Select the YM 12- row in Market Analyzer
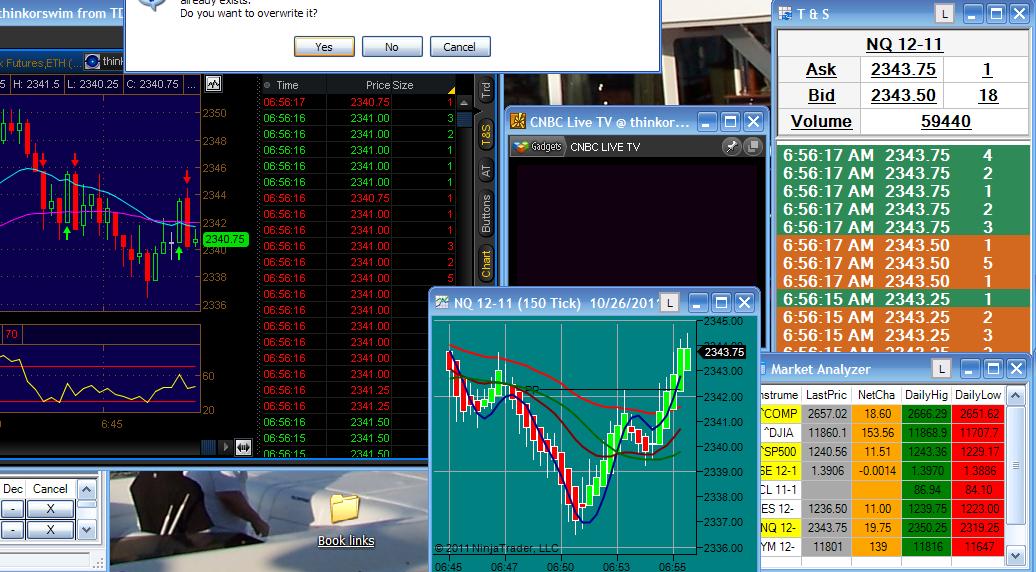This screenshot has height=572, width=1036. (x=882, y=547)
